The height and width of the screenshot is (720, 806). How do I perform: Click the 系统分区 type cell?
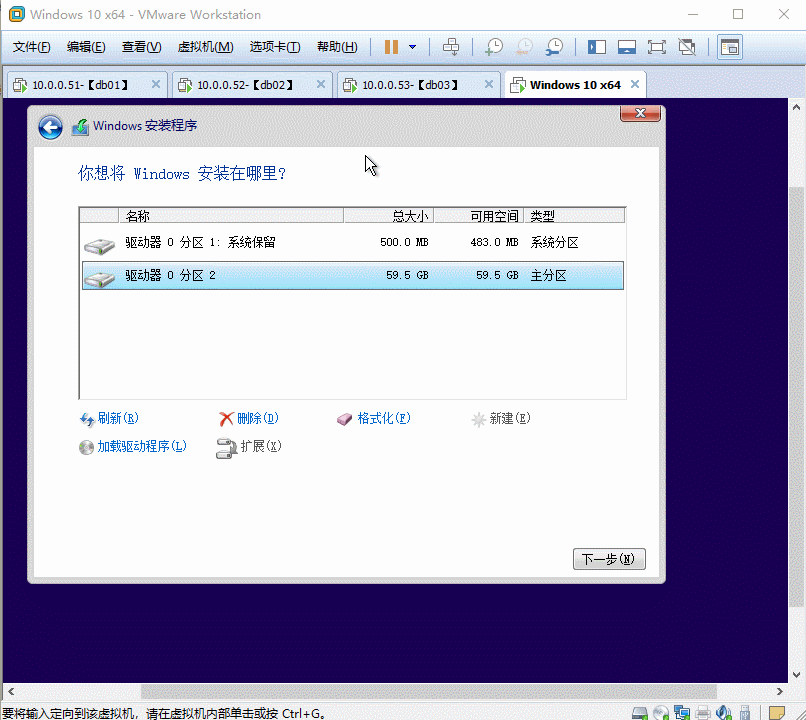[555, 242]
